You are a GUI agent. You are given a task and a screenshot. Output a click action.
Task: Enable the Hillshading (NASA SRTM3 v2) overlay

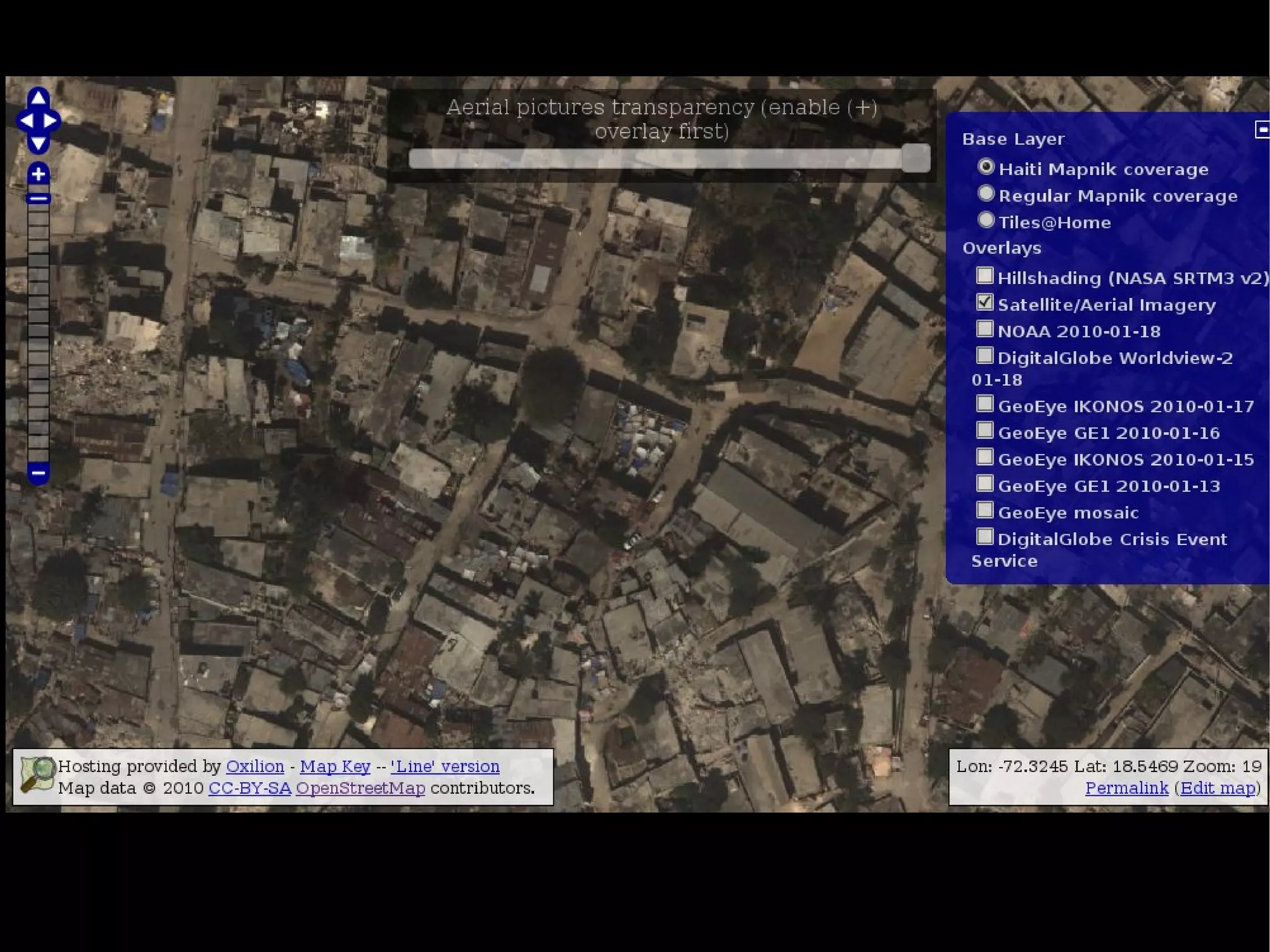pos(984,275)
